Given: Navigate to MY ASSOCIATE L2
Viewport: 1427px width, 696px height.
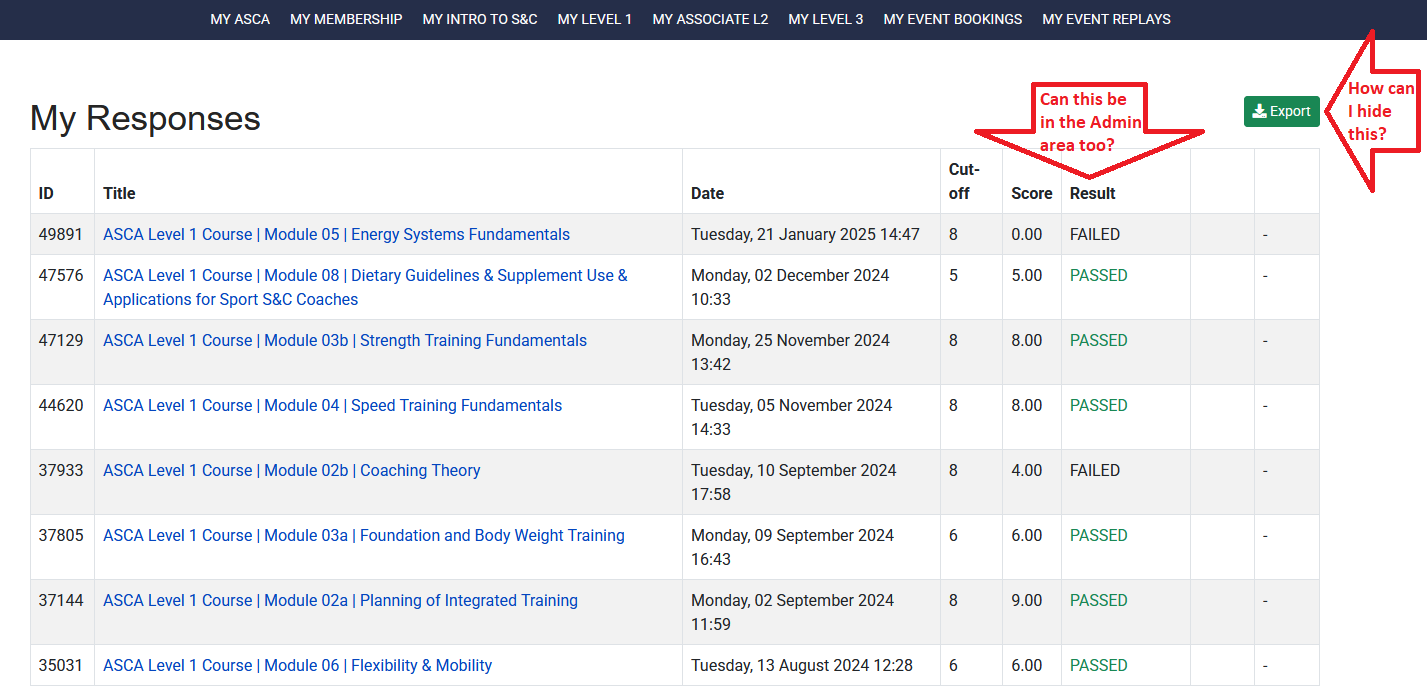Looking at the screenshot, I should click(710, 19).
